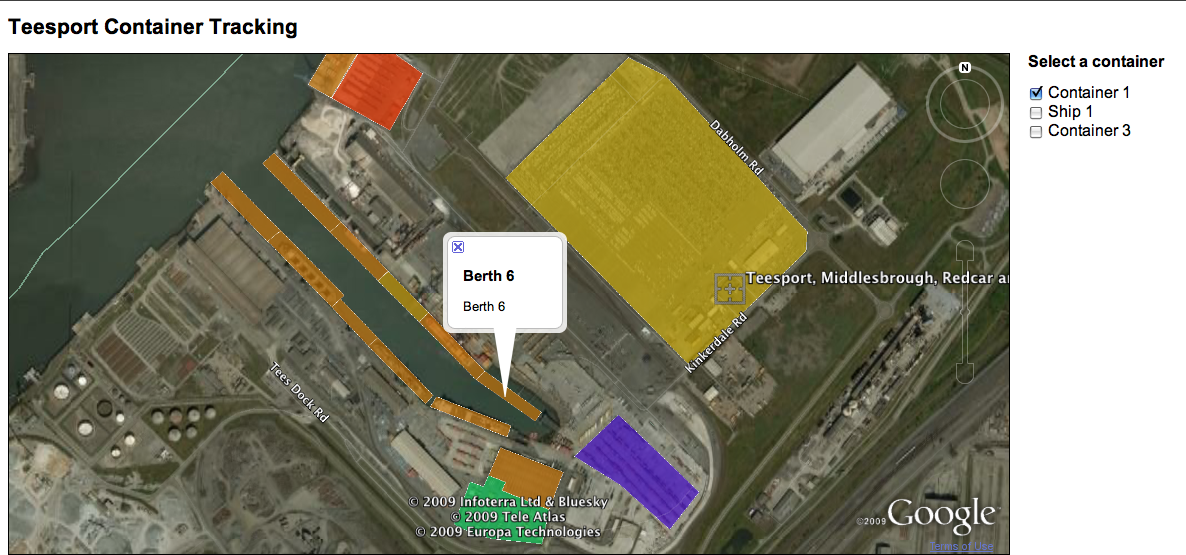Click the Teesport placemark target icon
Image resolution: width=1186 pixels, height=555 pixels.
tap(730, 289)
